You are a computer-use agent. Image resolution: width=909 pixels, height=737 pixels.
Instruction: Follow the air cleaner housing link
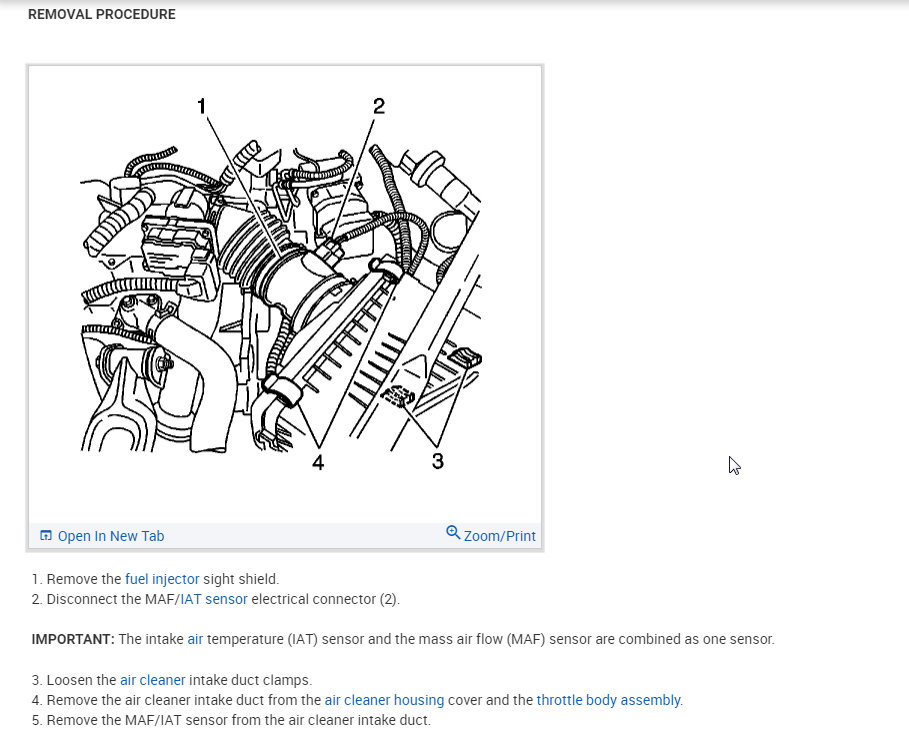(384, 700)
